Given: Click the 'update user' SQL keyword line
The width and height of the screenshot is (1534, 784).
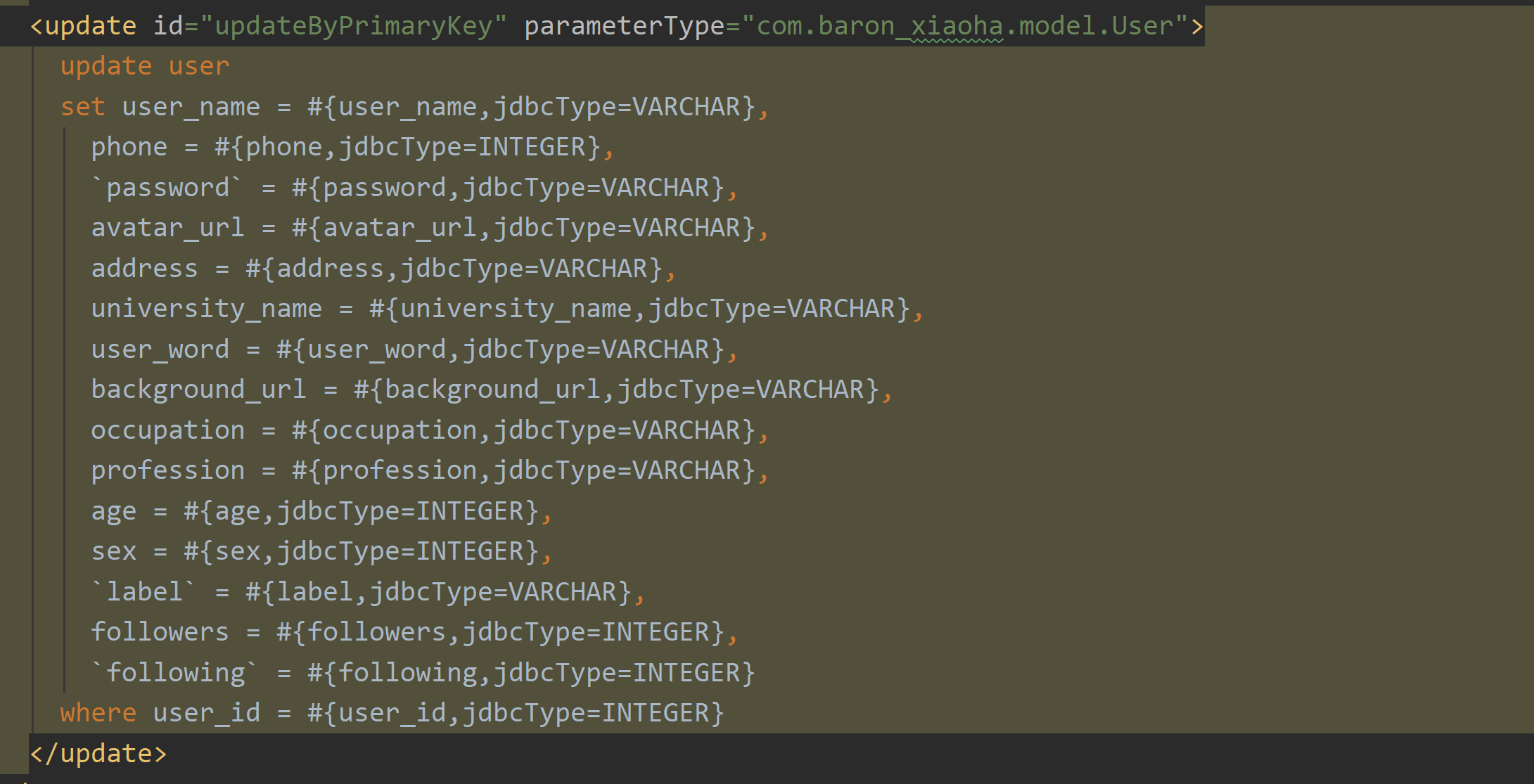Looking at the screenshot, I should (144, 66).
